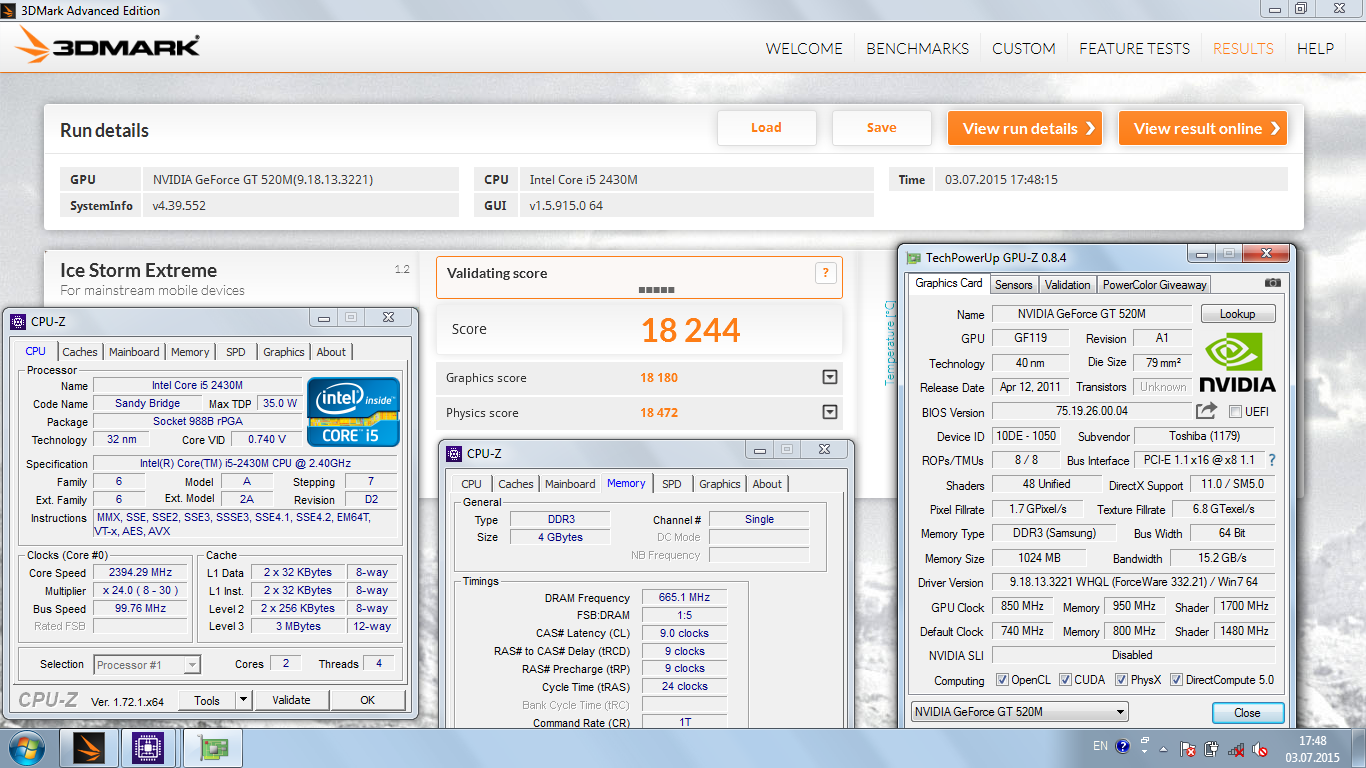
Task: Expand the Physics score details
Action: point(829,412)
